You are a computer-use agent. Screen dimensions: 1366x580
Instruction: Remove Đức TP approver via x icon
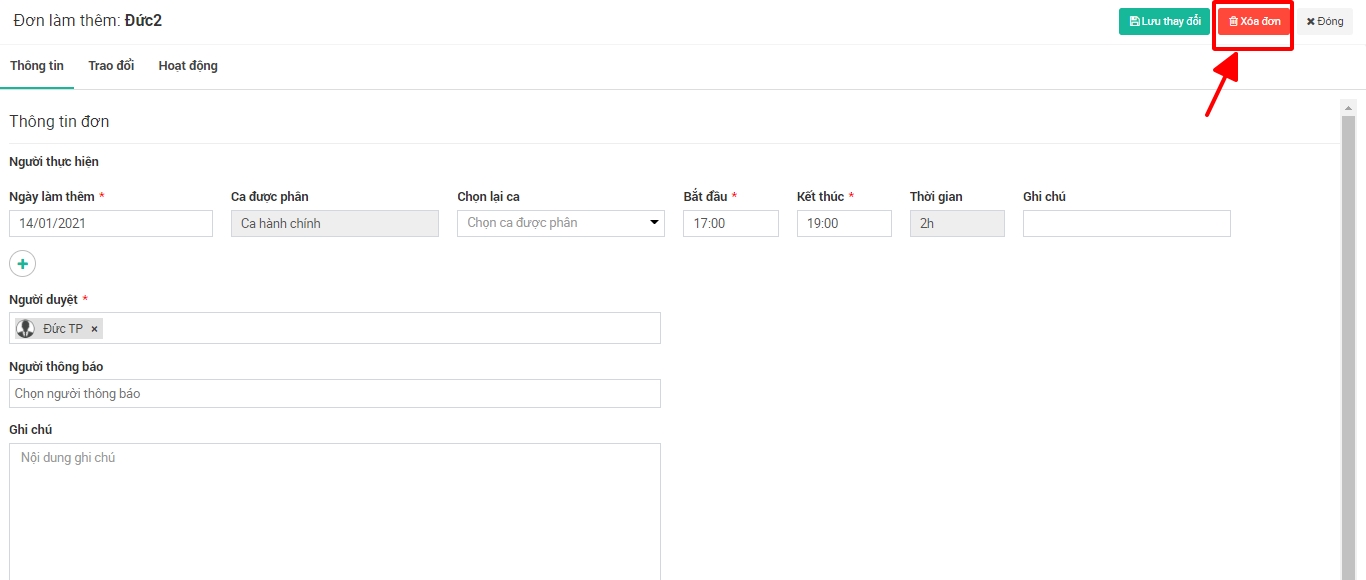pyautogui.click(x=95, y=329)
